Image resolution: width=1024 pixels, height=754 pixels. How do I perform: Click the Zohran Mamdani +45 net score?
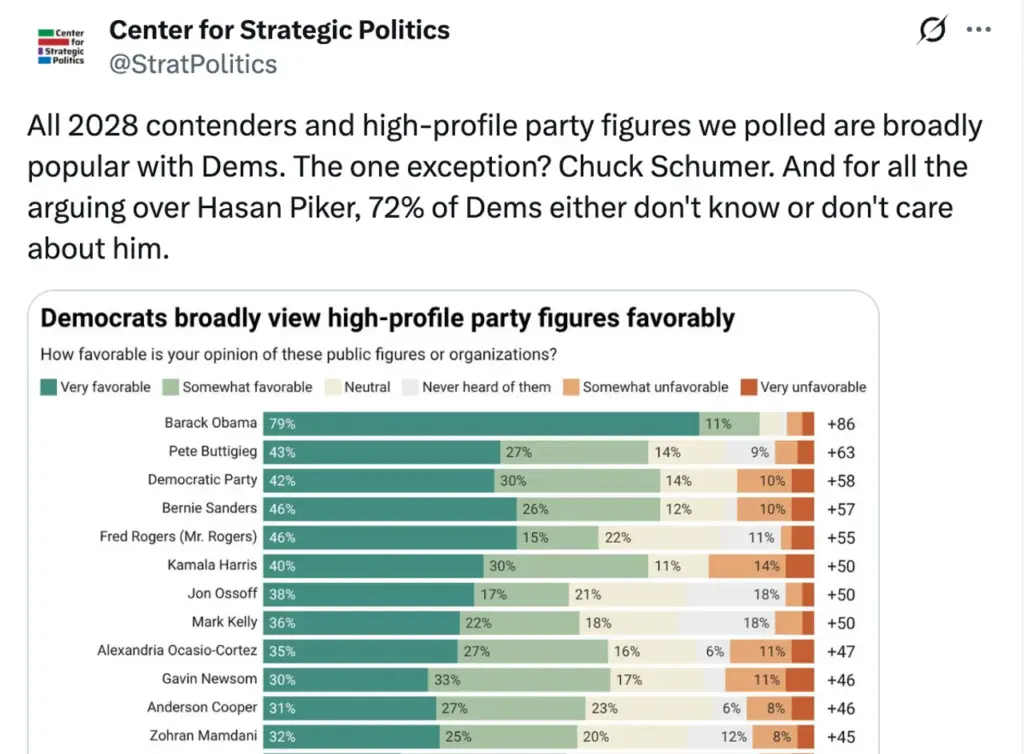click(x=840, y=737)
